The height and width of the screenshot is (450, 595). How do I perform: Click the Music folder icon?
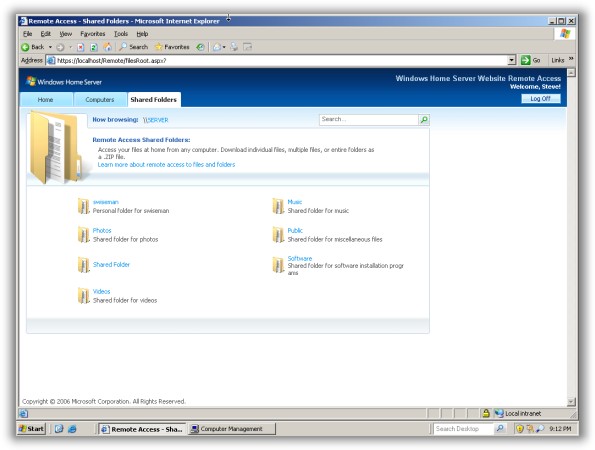tap(278, 206)
